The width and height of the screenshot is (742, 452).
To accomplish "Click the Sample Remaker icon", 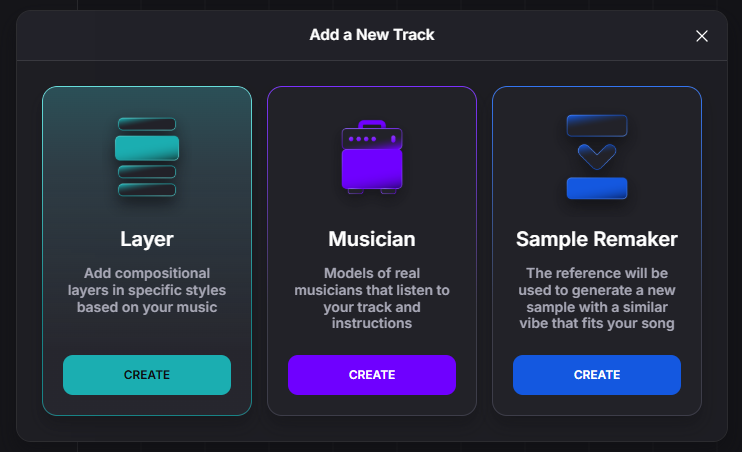I will pos(597,157).
